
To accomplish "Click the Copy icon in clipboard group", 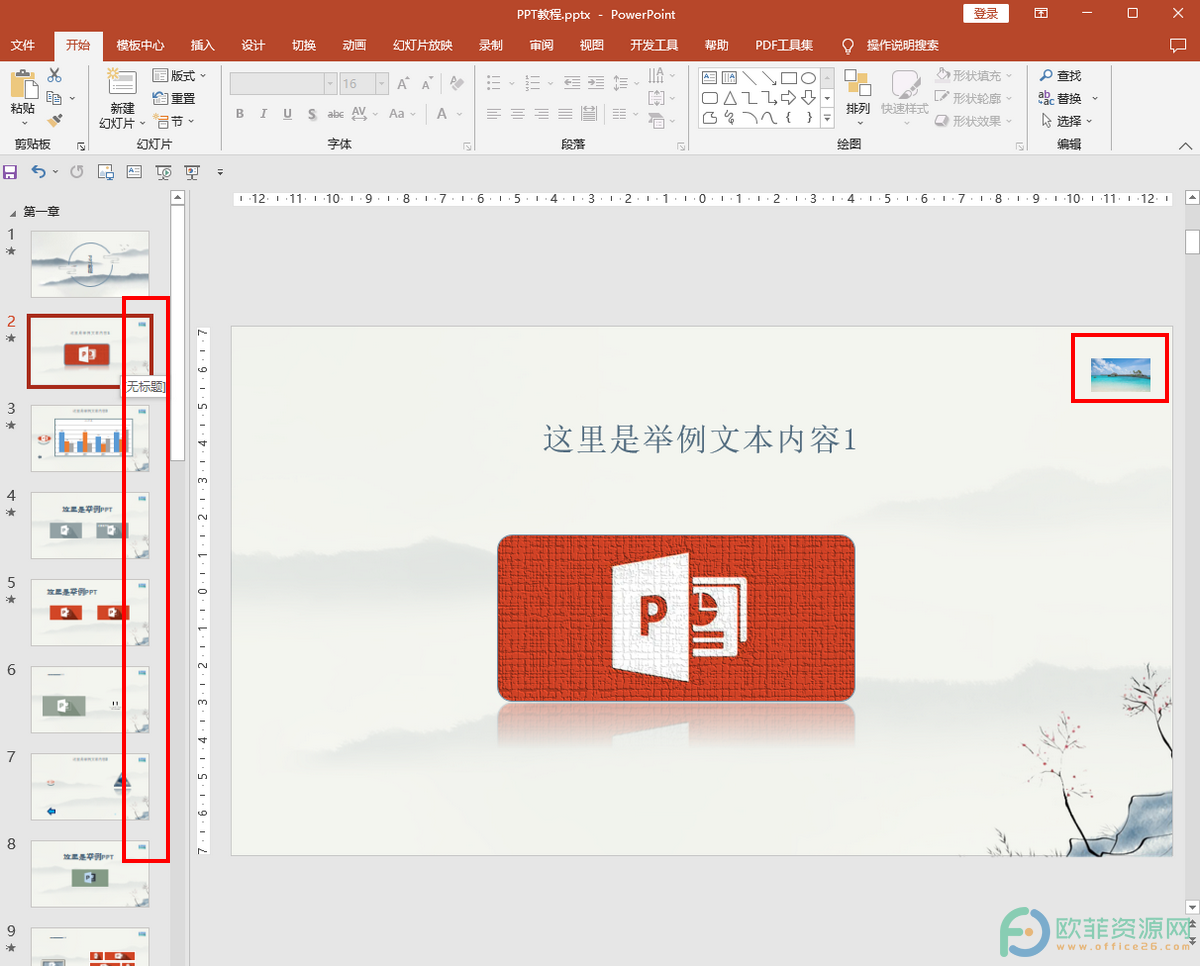I will coord(54,98).
